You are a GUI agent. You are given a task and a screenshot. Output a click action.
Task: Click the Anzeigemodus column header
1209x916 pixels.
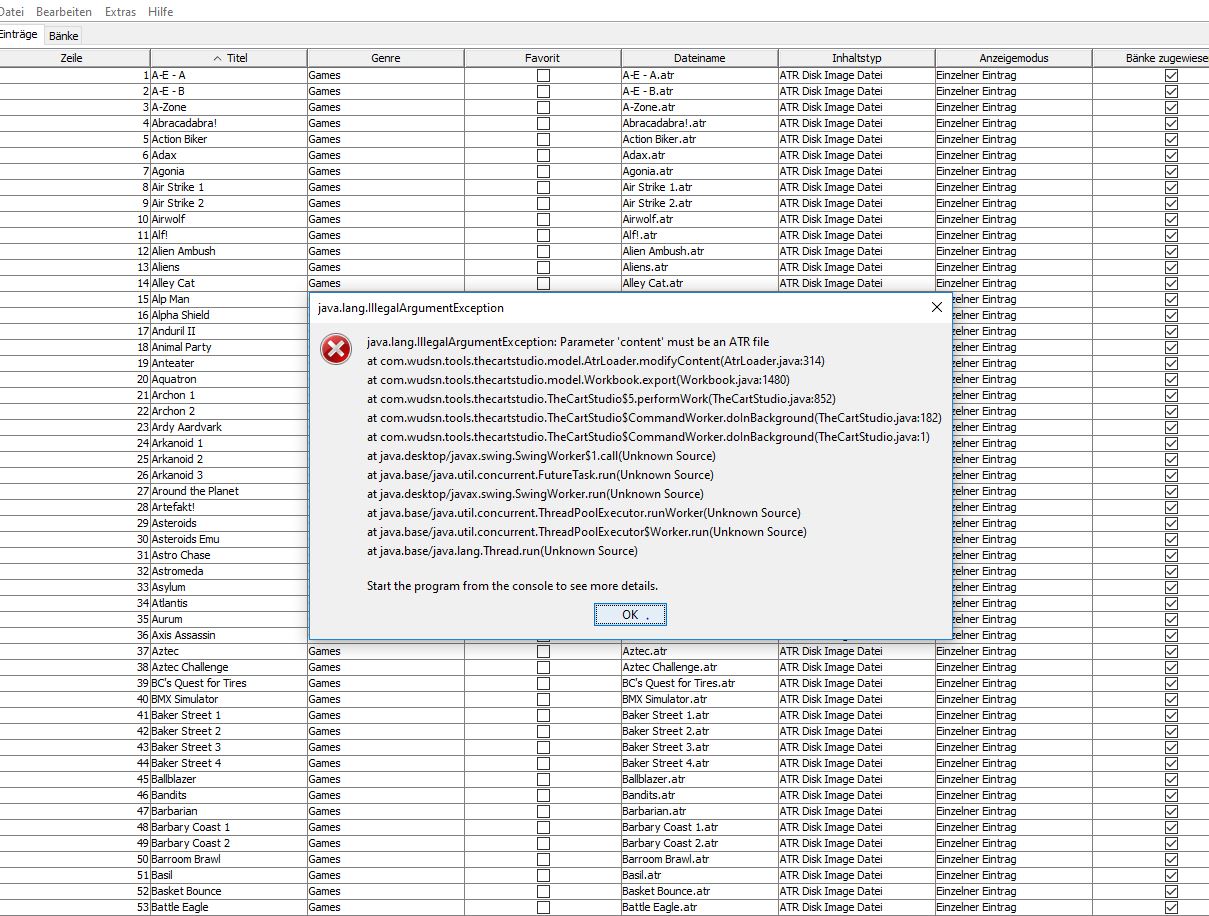[x=1013, y=58]
